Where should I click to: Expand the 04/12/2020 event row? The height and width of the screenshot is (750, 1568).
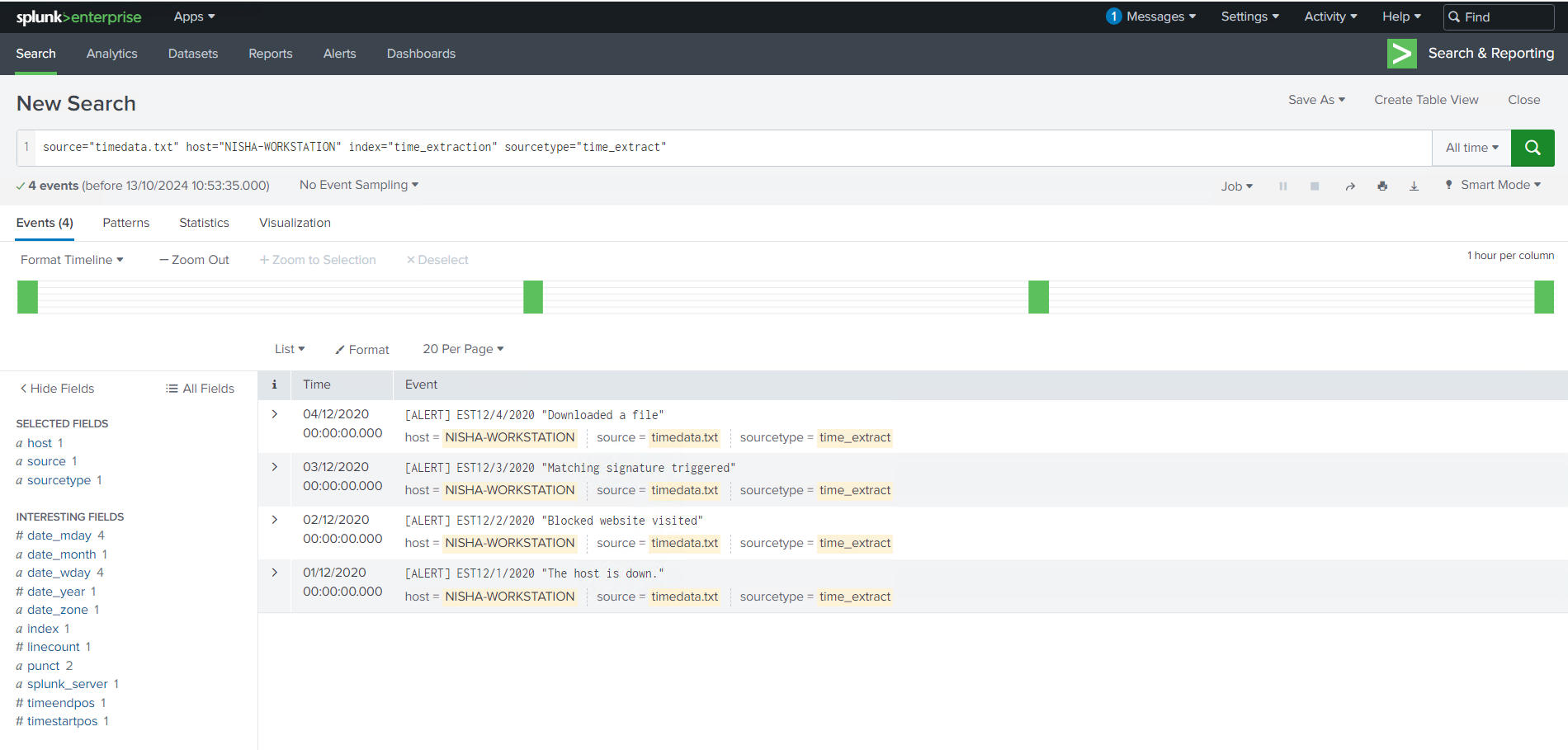pos(275,414)
